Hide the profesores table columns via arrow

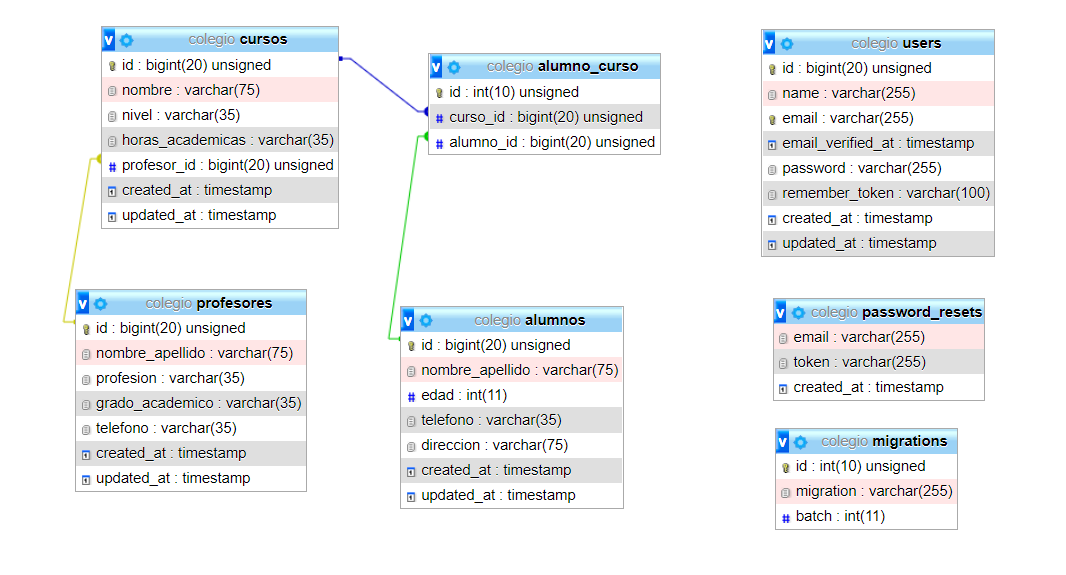[82, 303]
